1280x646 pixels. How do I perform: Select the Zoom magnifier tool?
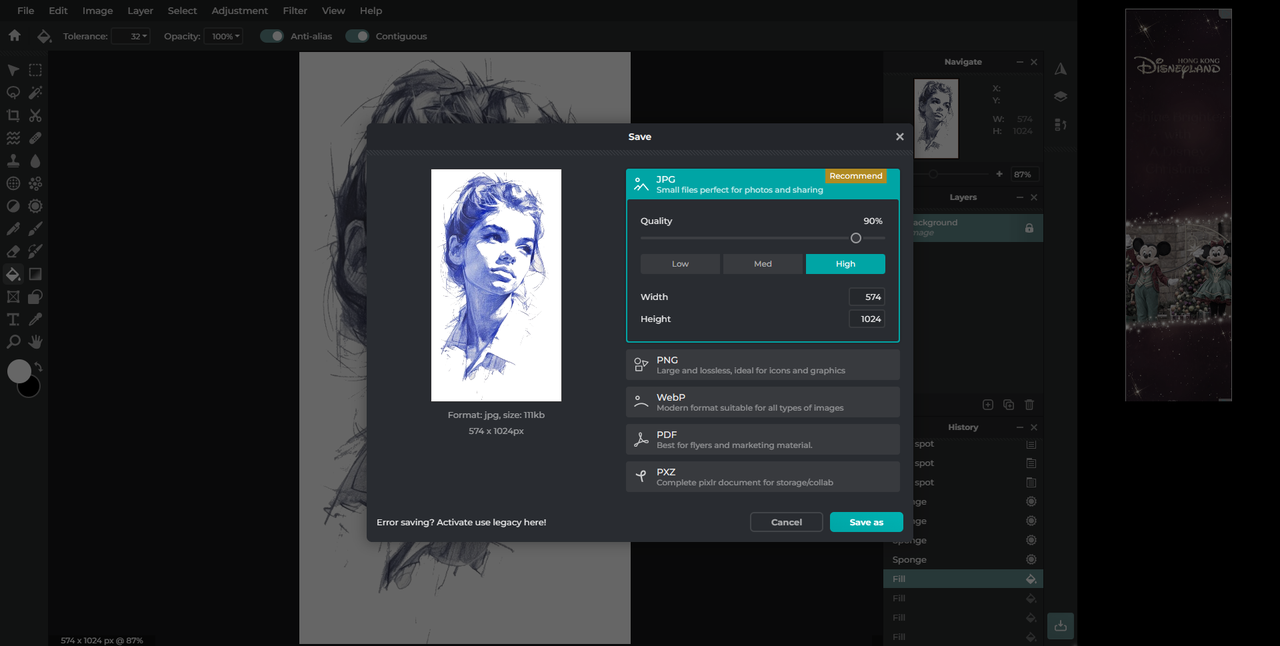click(x=13, y=342)
